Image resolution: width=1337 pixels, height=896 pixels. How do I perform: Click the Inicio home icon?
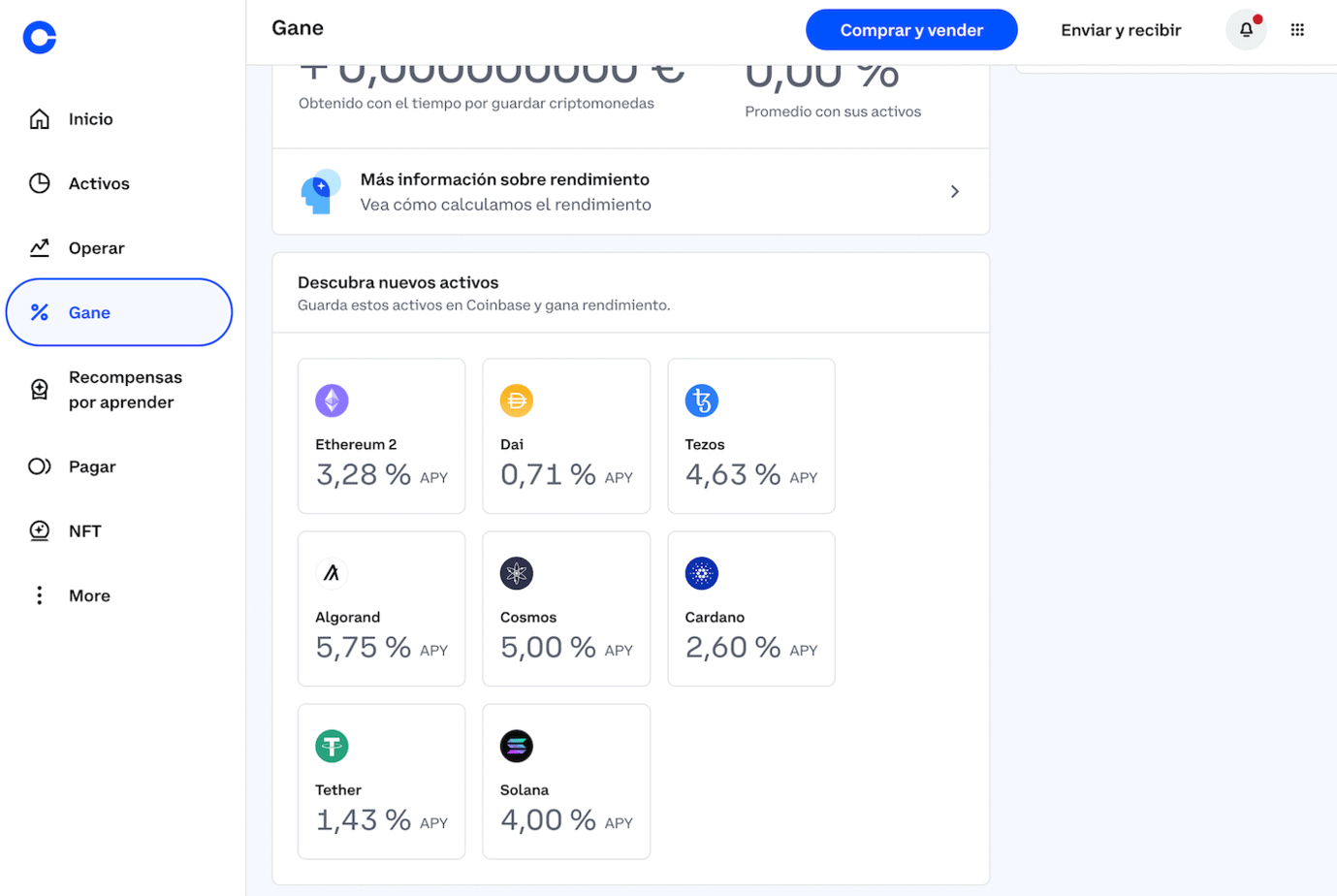click(x=40, y=119)
